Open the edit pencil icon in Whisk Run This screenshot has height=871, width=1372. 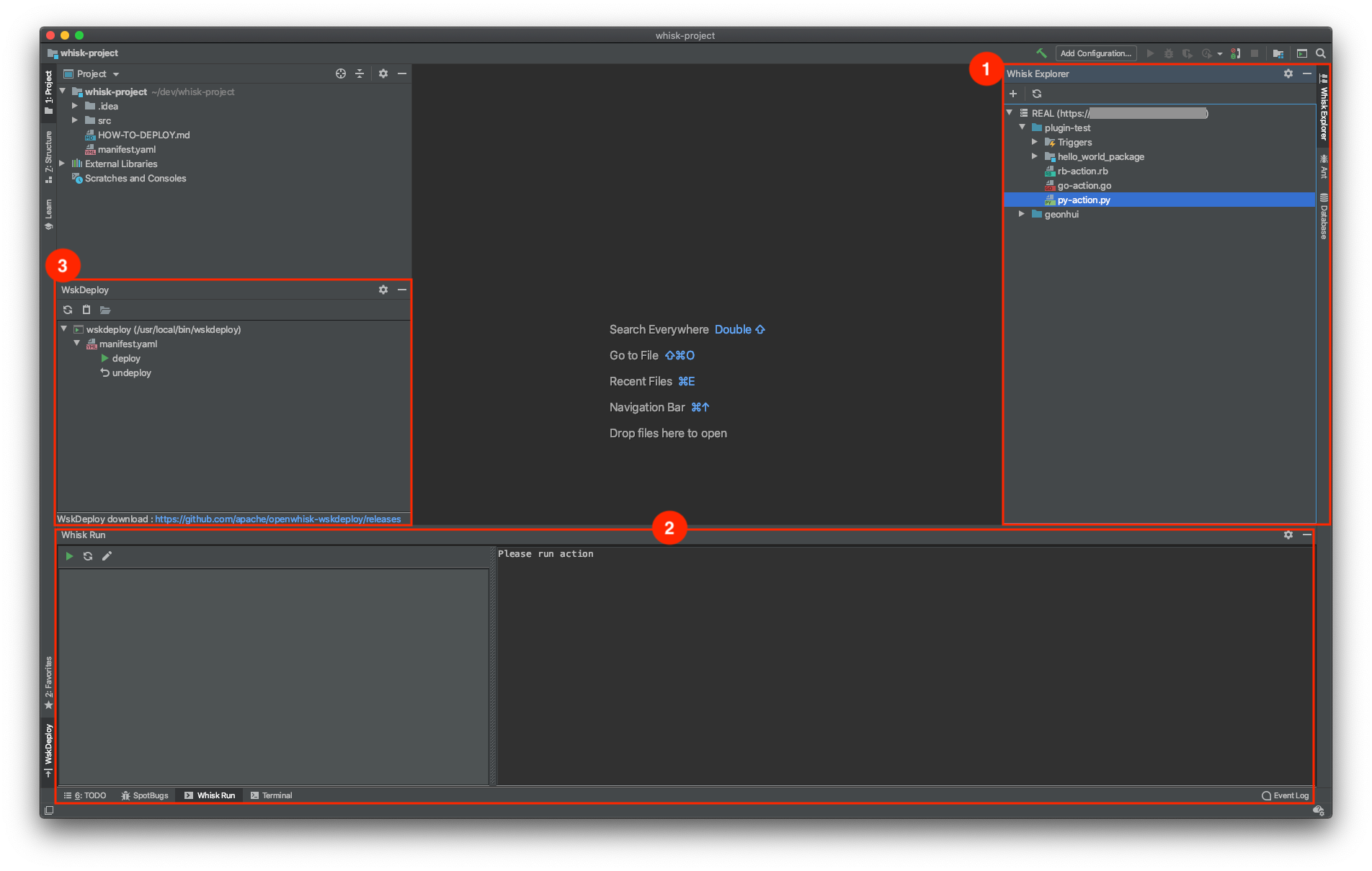click(x=107, y=555)
